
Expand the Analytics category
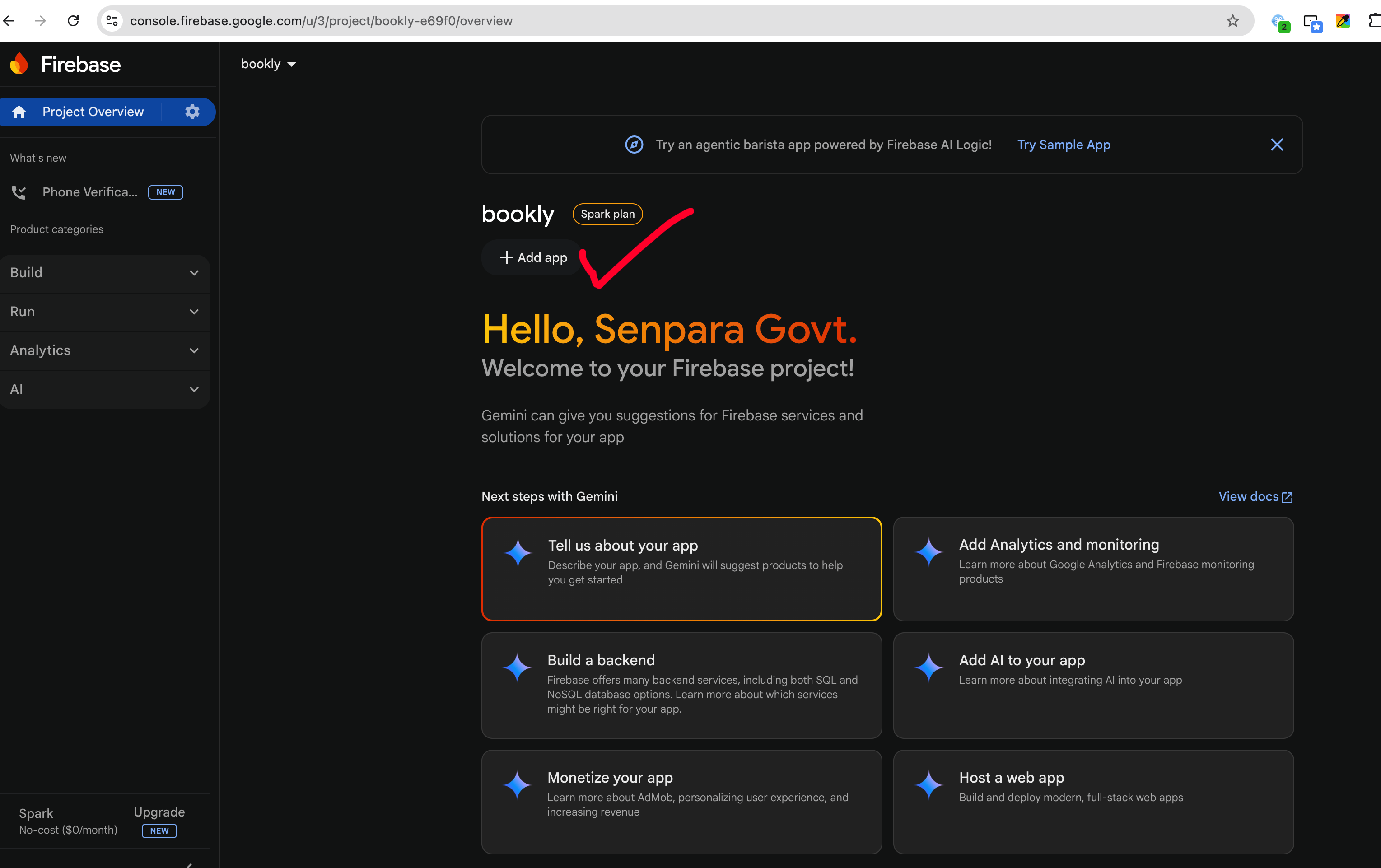(x=104, y=350)
